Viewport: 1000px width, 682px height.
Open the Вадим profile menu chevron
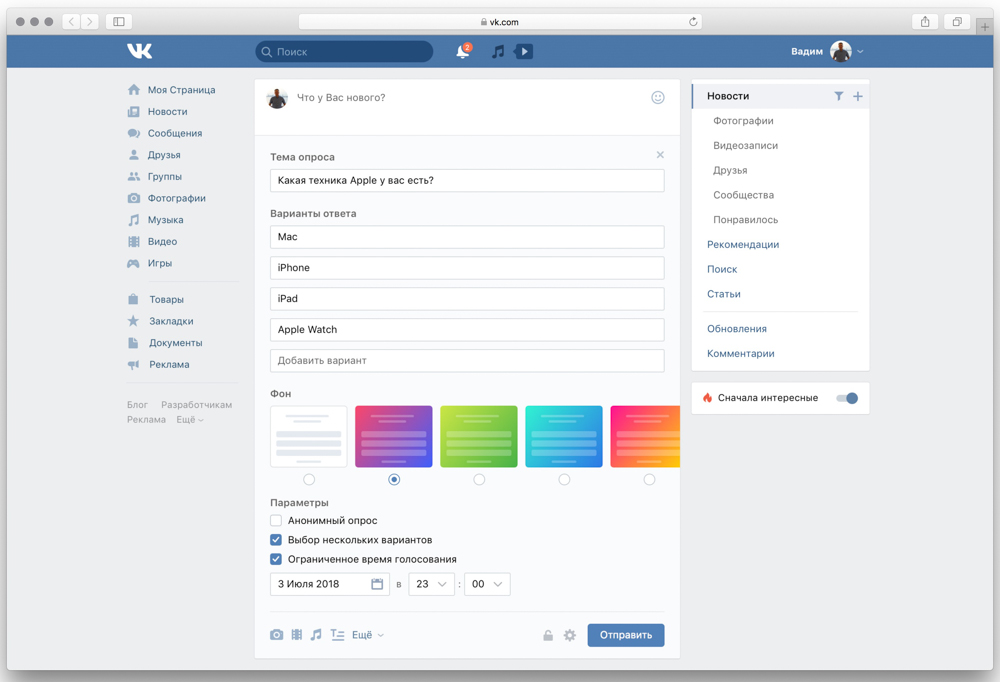pos(860,52)
